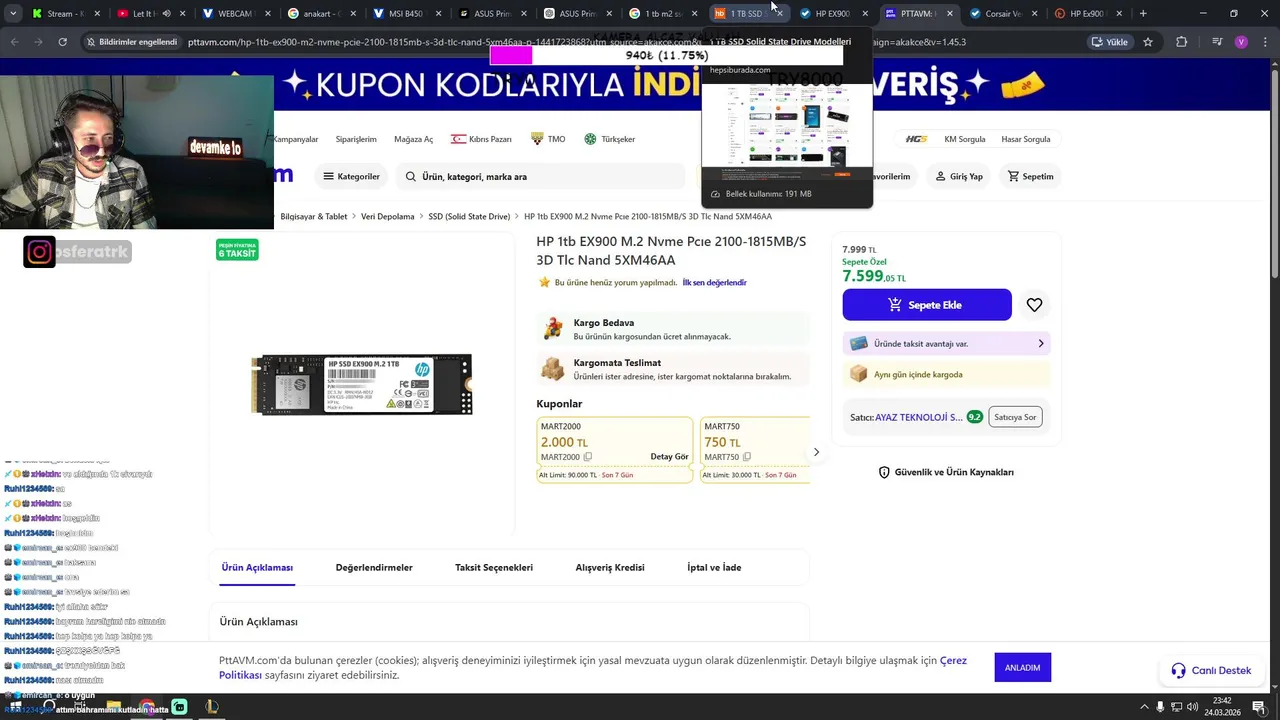
Task: Accept cookies with ANLADIM button
Action: tap(1022, 667)
